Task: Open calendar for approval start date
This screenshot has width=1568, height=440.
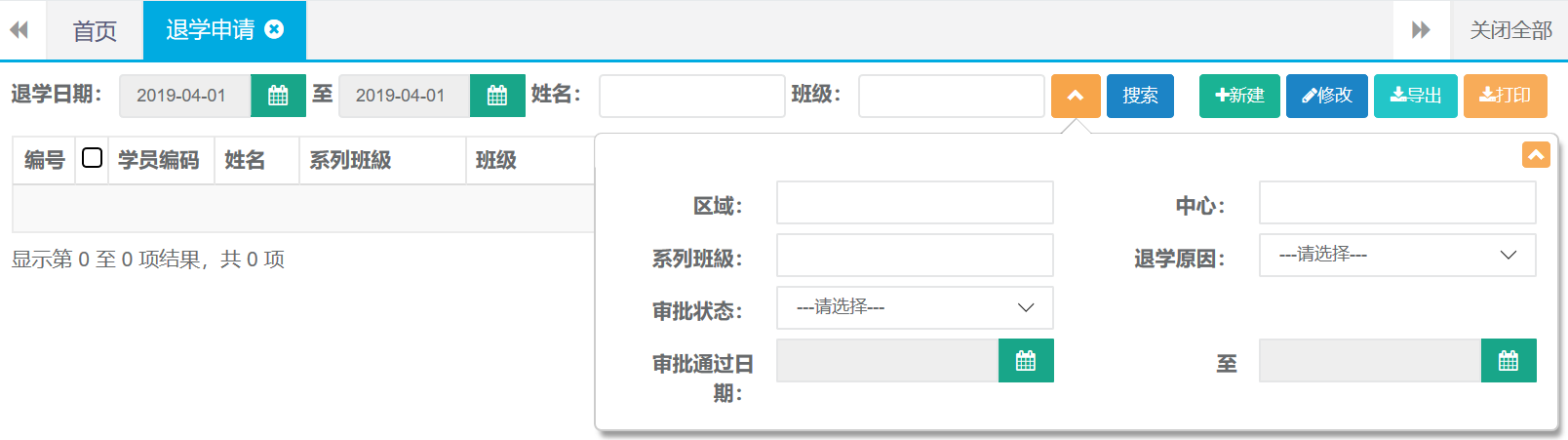Action: (x=1026, y=361)
